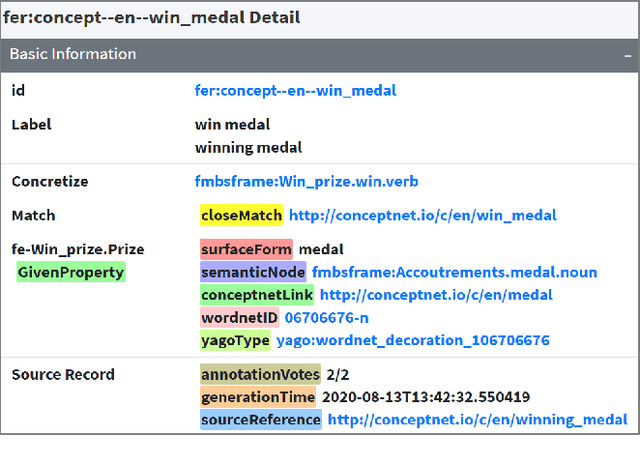The image size is (640, 464).
Task: Open fmbsframe:Accoutrements.medal.noun link
Action: [454, 272]
